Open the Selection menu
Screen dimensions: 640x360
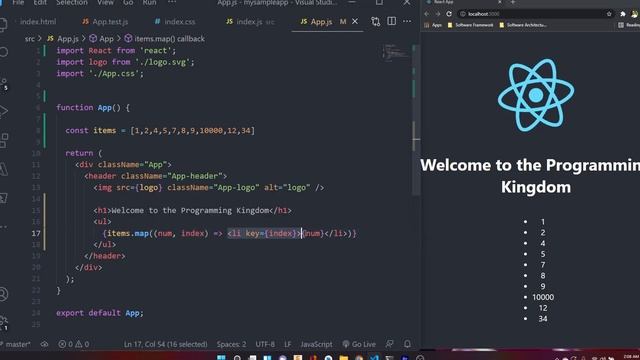[x=71, y=2]
